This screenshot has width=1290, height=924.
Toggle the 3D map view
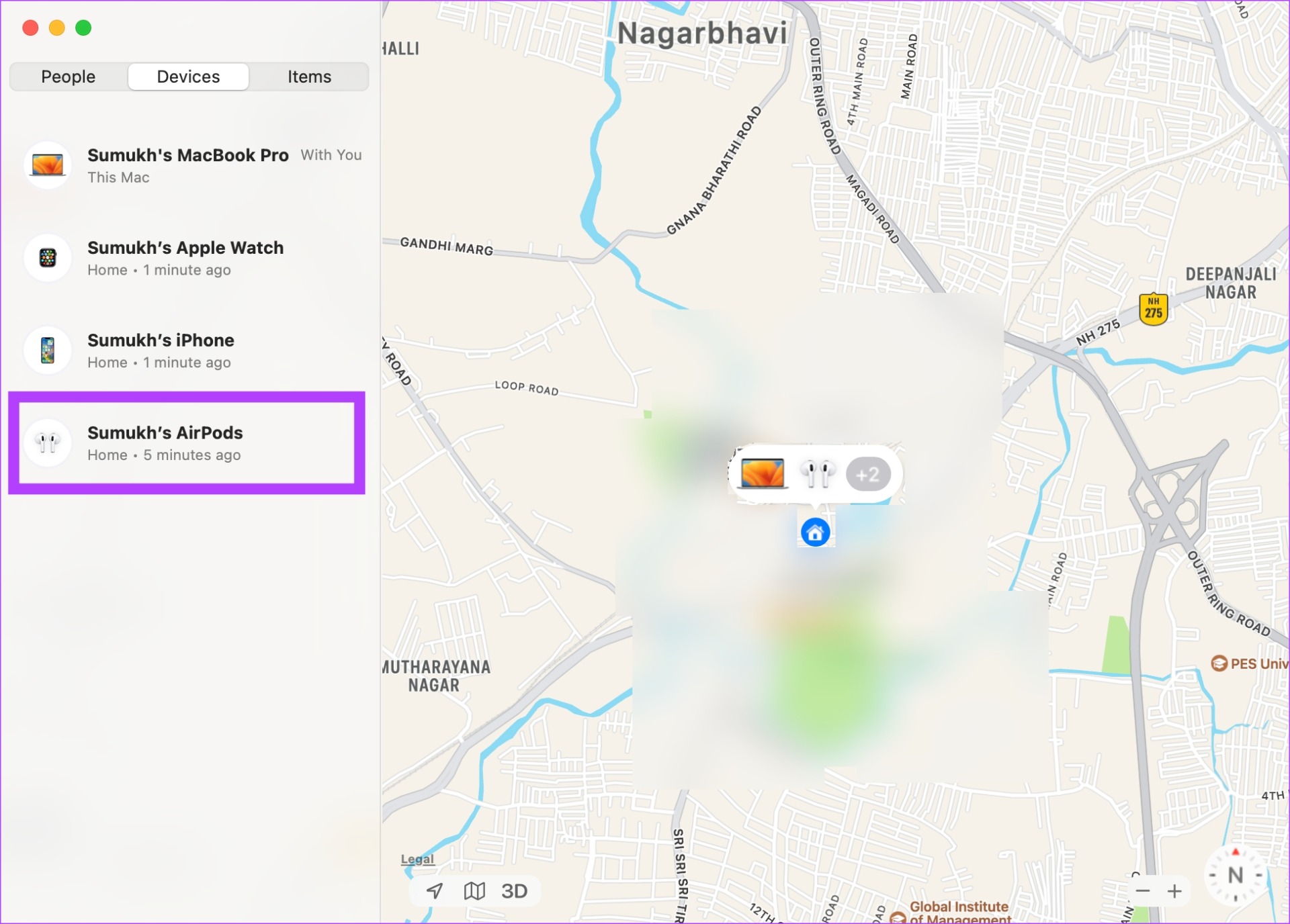click(514, 891)
